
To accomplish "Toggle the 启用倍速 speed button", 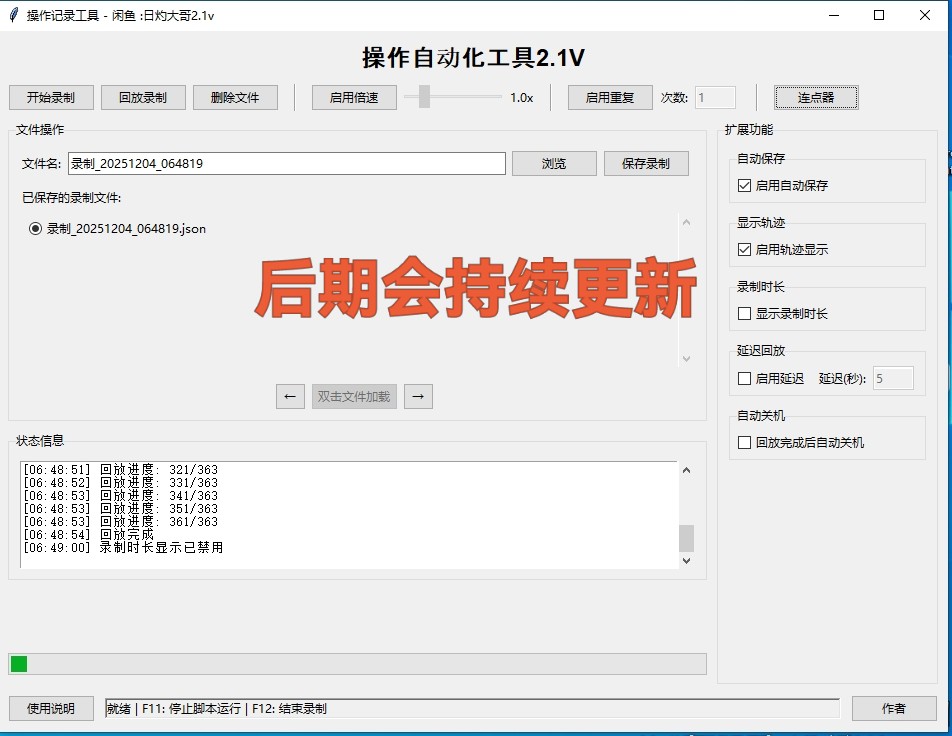I will point(354,97).
